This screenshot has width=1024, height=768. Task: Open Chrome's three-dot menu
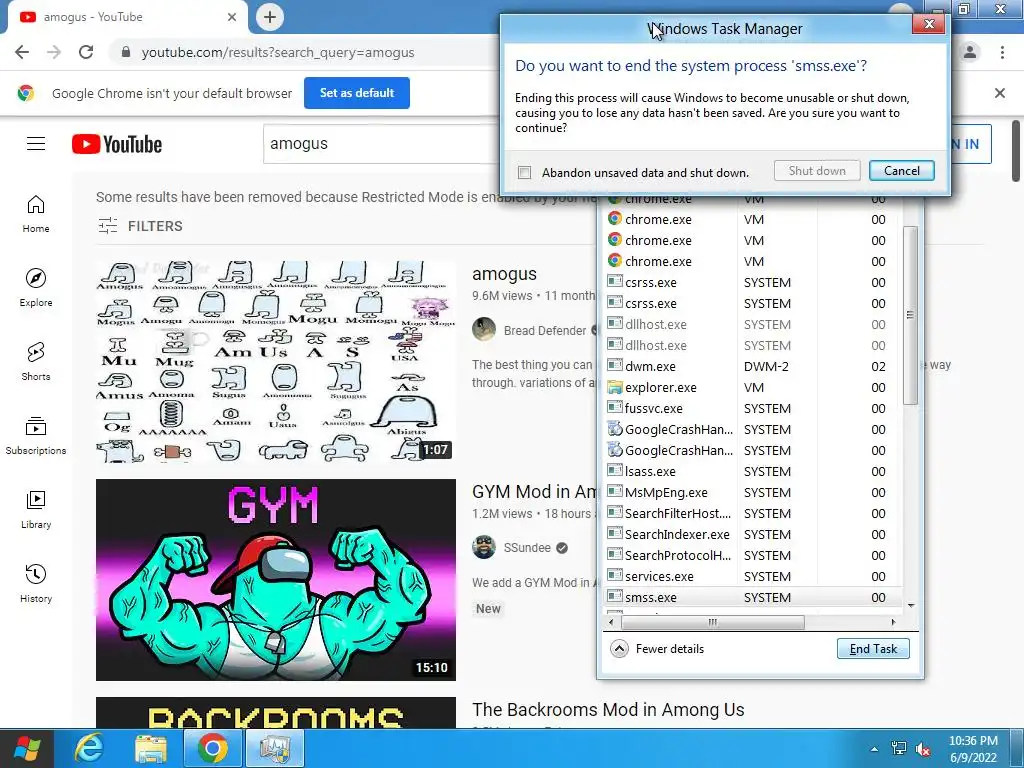click(1002, 52)
